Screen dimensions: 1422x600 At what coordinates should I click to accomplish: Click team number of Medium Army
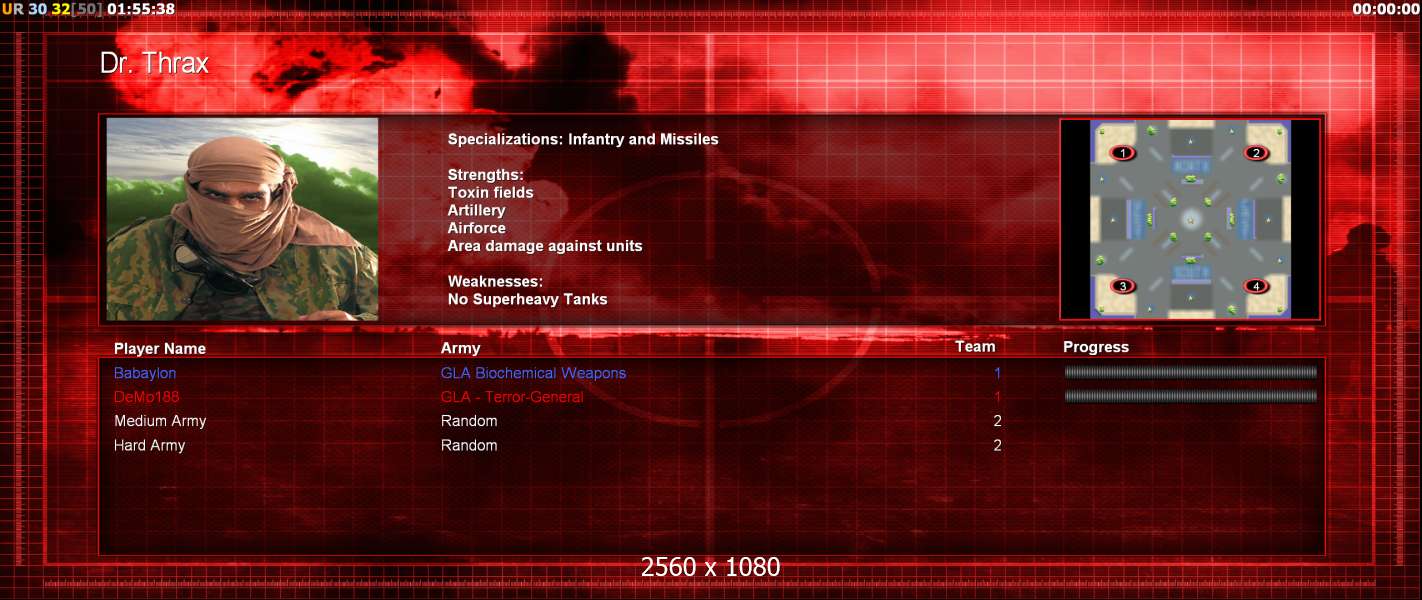click(997, 421)
